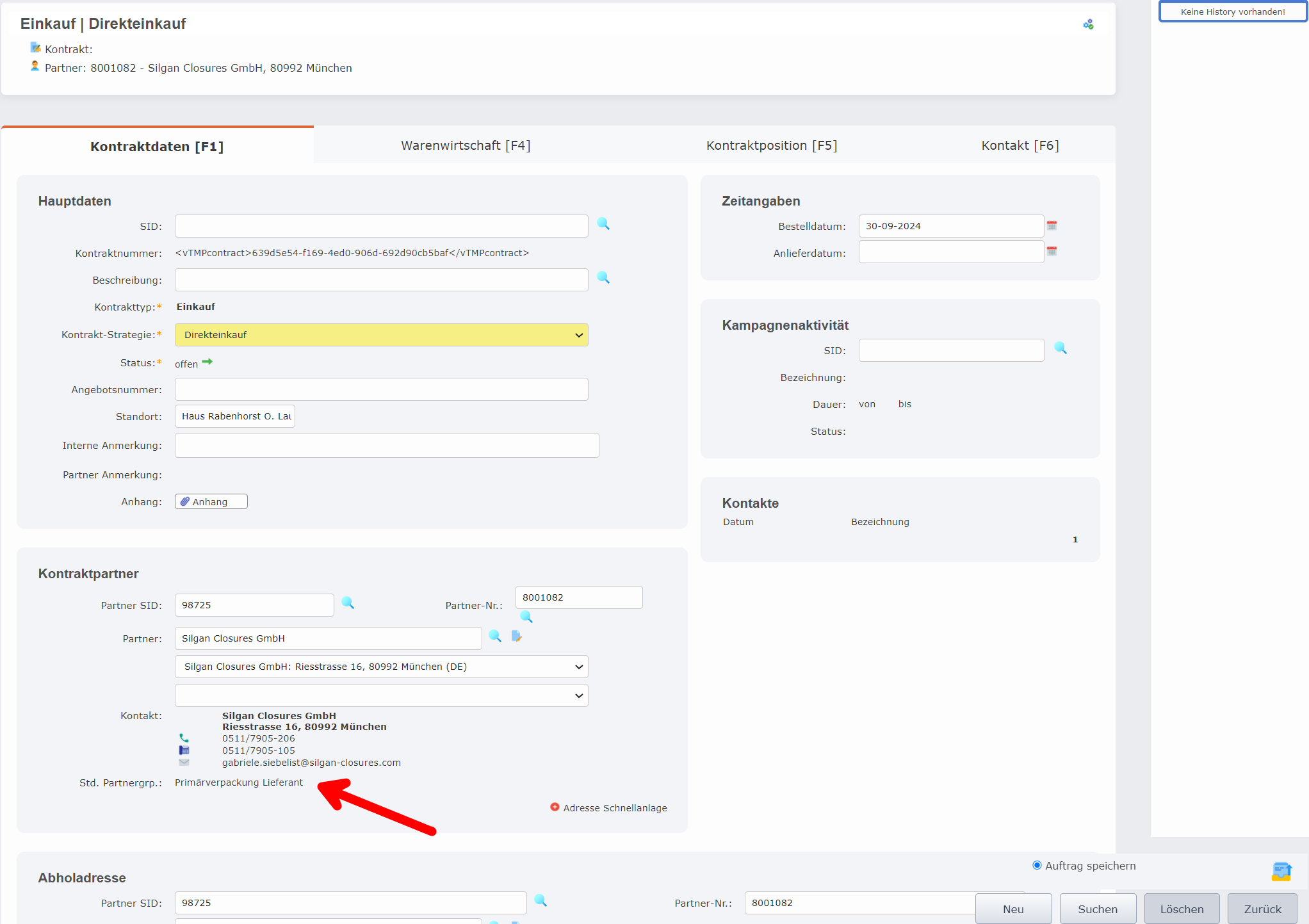Click the Anhang attachment button
This screenshot has height=924, width=1309.
pyautogui.click(x=211, y=501)
